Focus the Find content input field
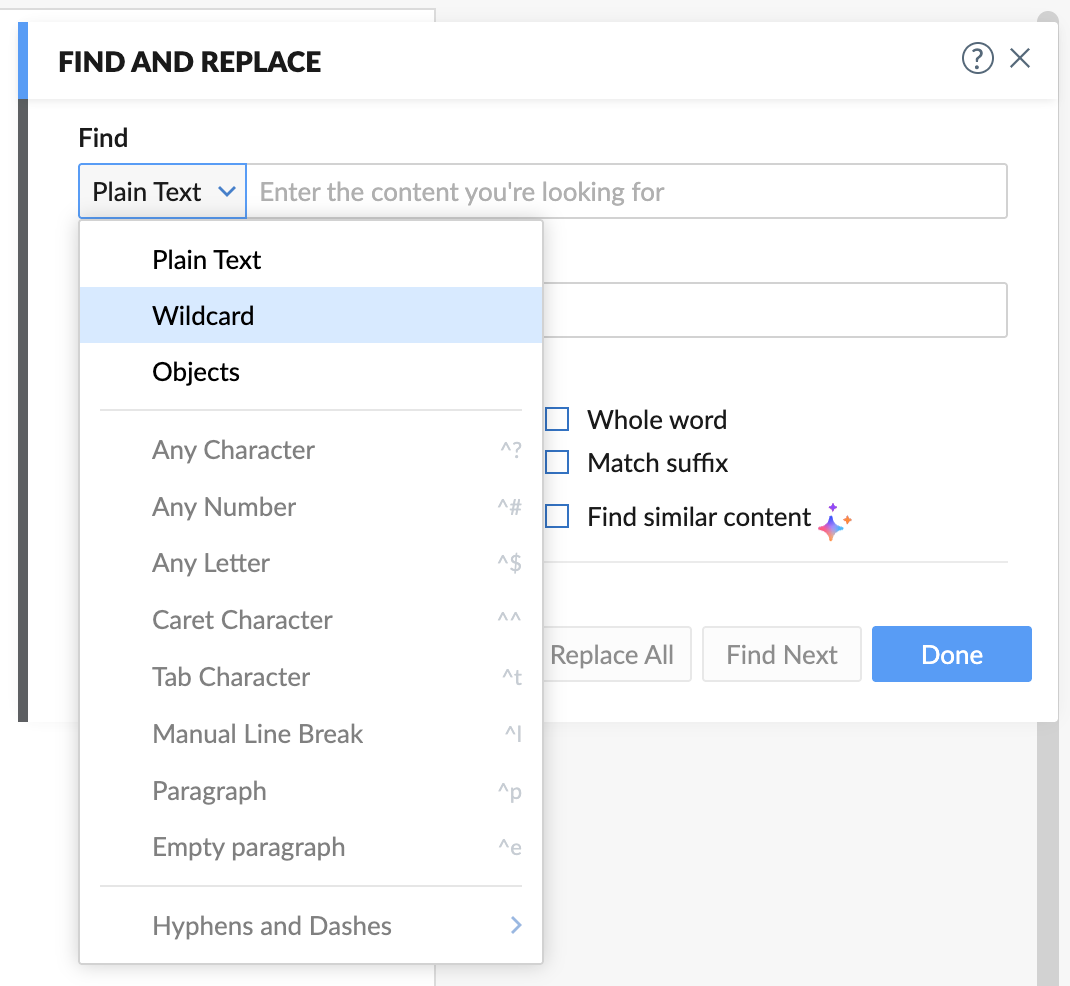This screenshot has height=986, width=1070. (x=627, y=191)
